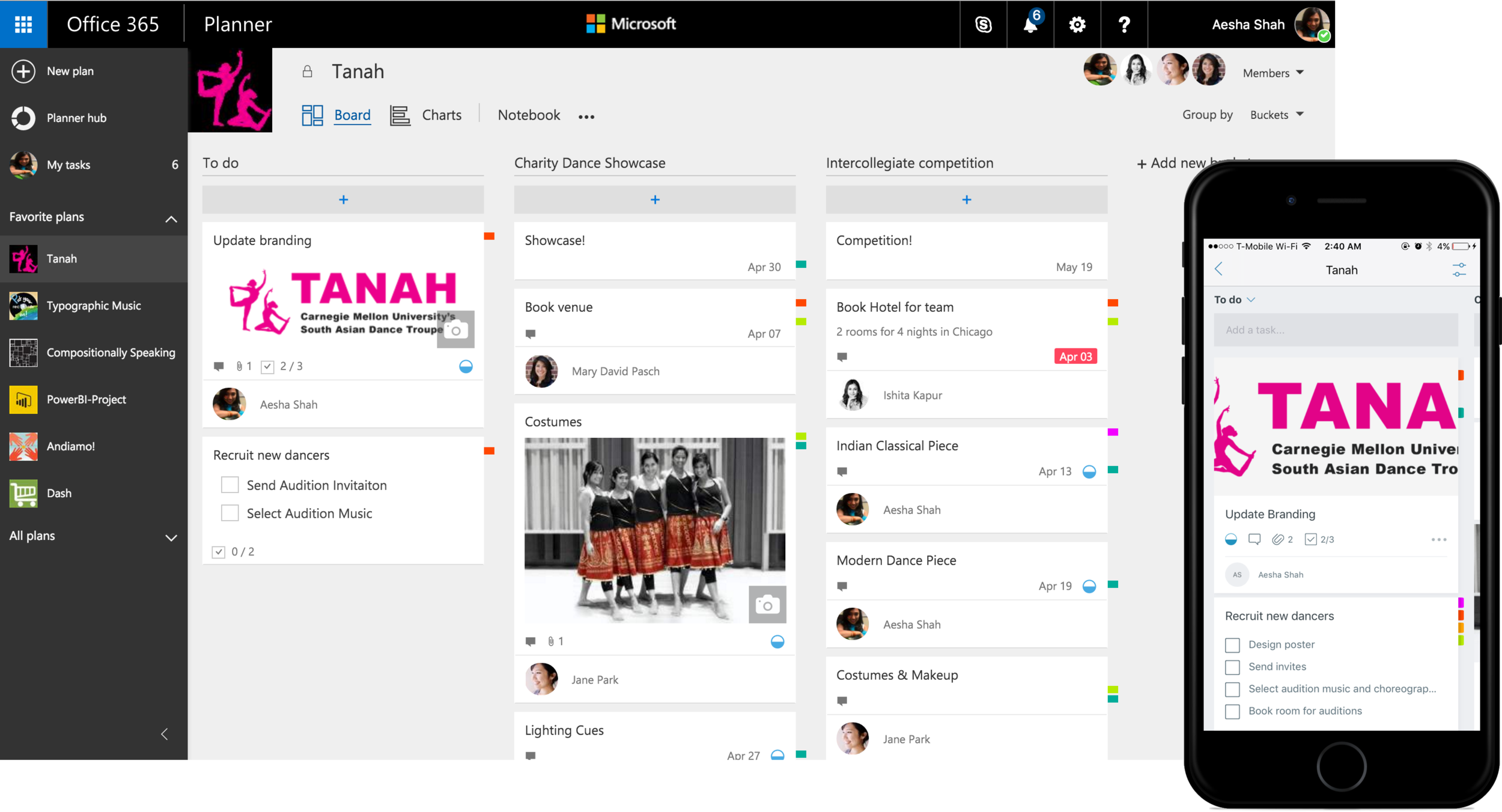Check Design poster on the phone
Viewport: 1502px width, 812px height.
1232,644
